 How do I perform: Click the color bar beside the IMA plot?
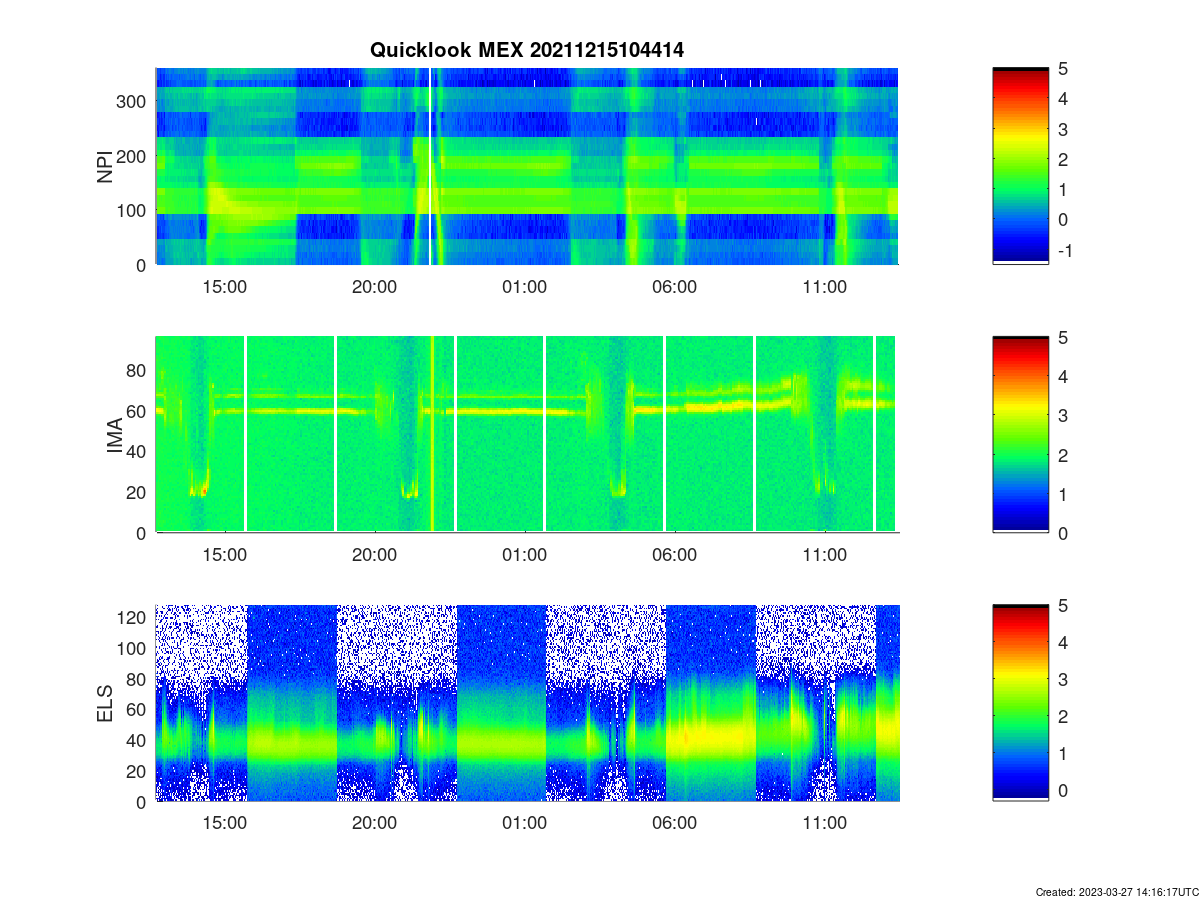(1020, 434)
